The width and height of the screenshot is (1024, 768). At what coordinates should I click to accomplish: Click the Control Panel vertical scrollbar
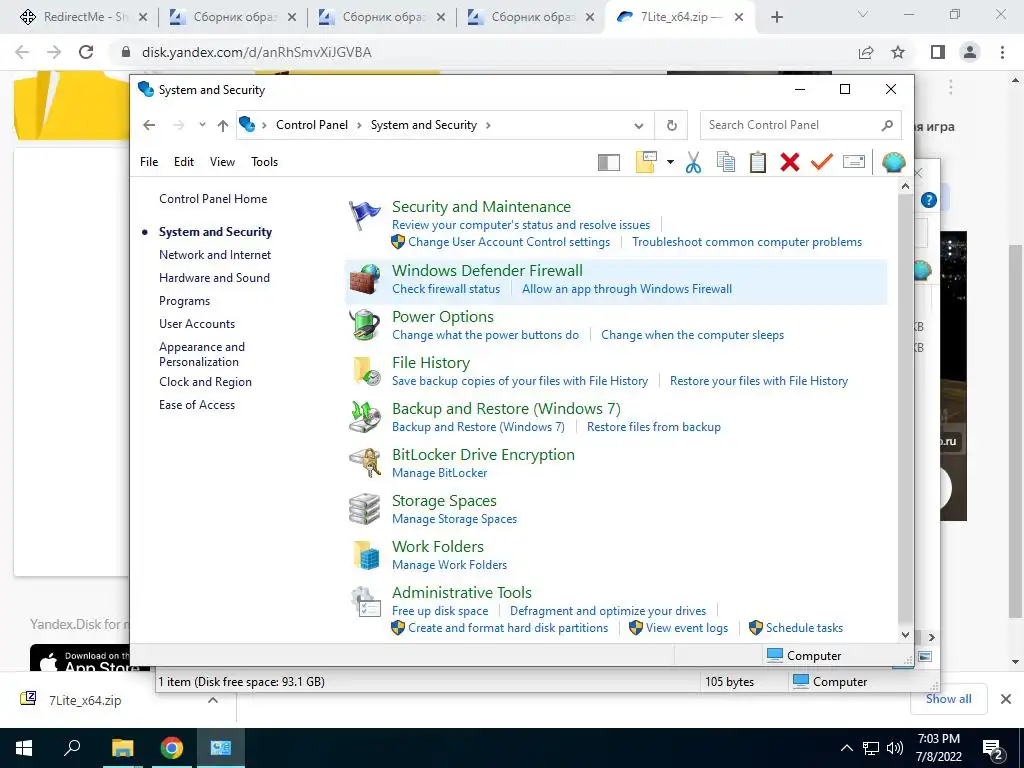(905, 408)
